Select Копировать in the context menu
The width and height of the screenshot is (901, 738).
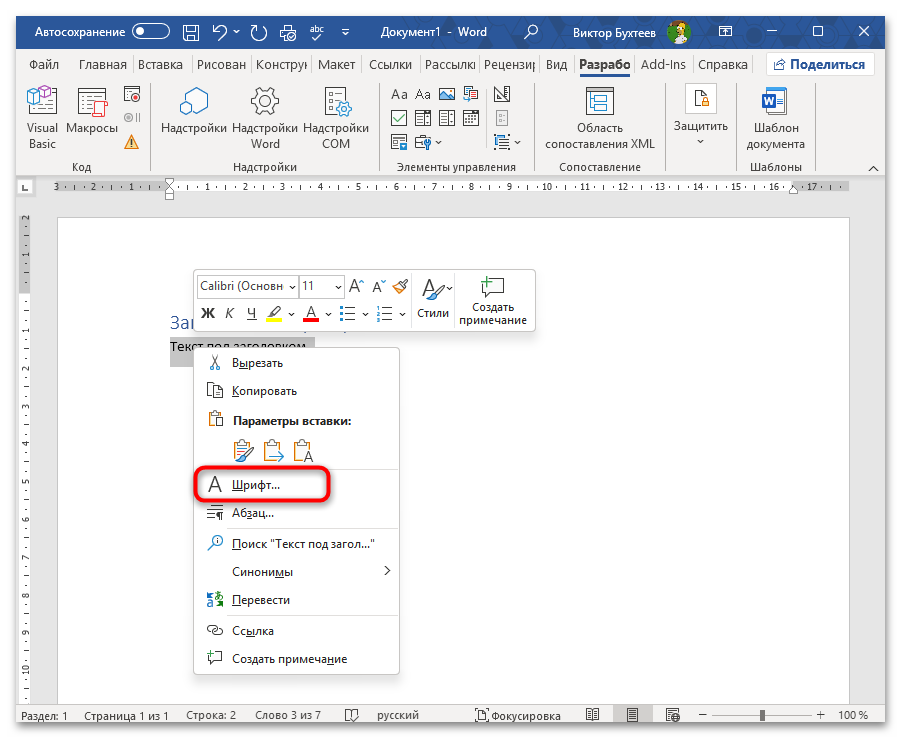[264, 391]
